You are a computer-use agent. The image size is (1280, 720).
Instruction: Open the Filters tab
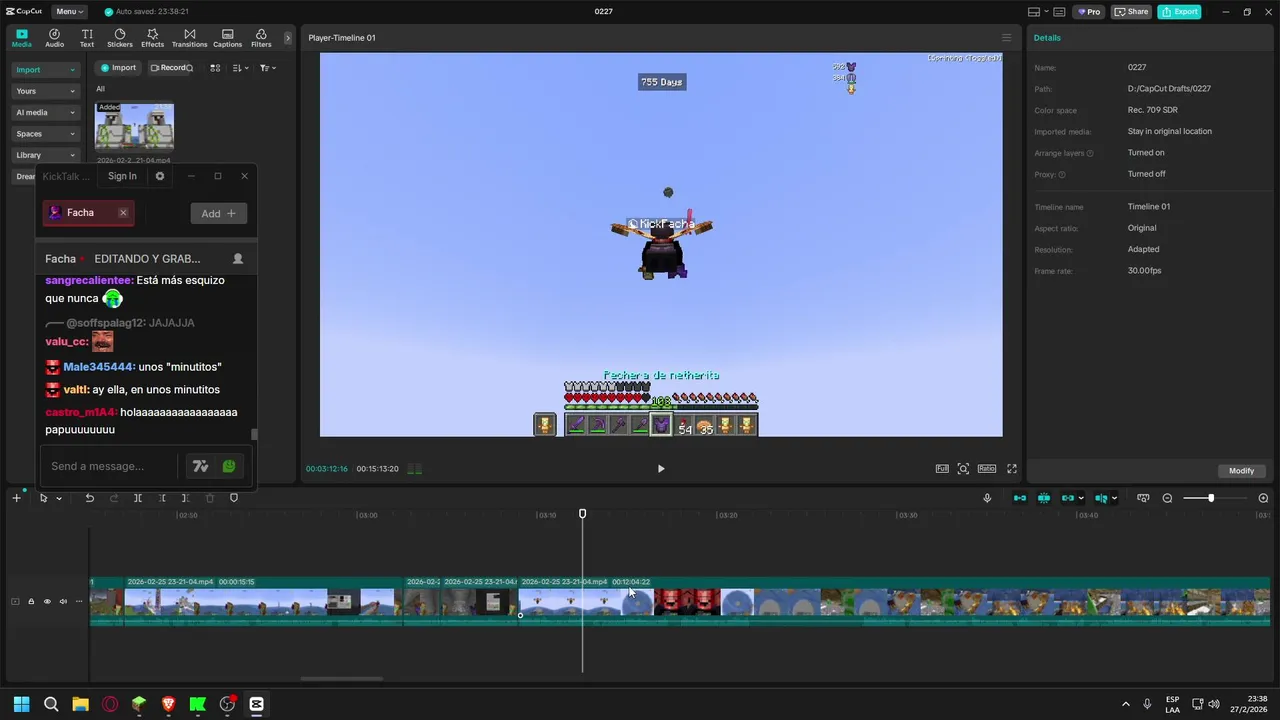click(261, 38)
